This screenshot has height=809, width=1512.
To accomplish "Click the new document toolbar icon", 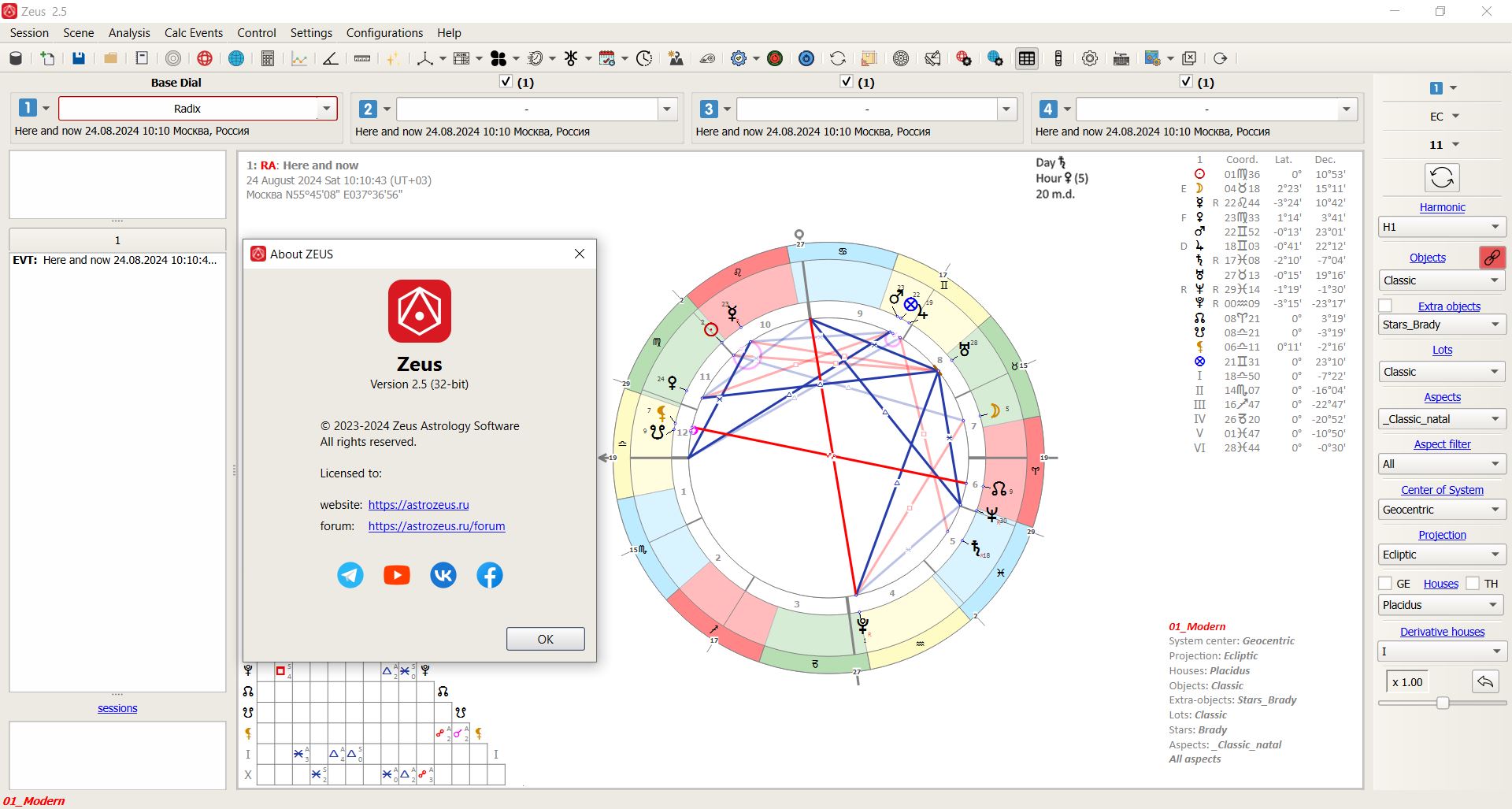I will [x=47, y=58].
